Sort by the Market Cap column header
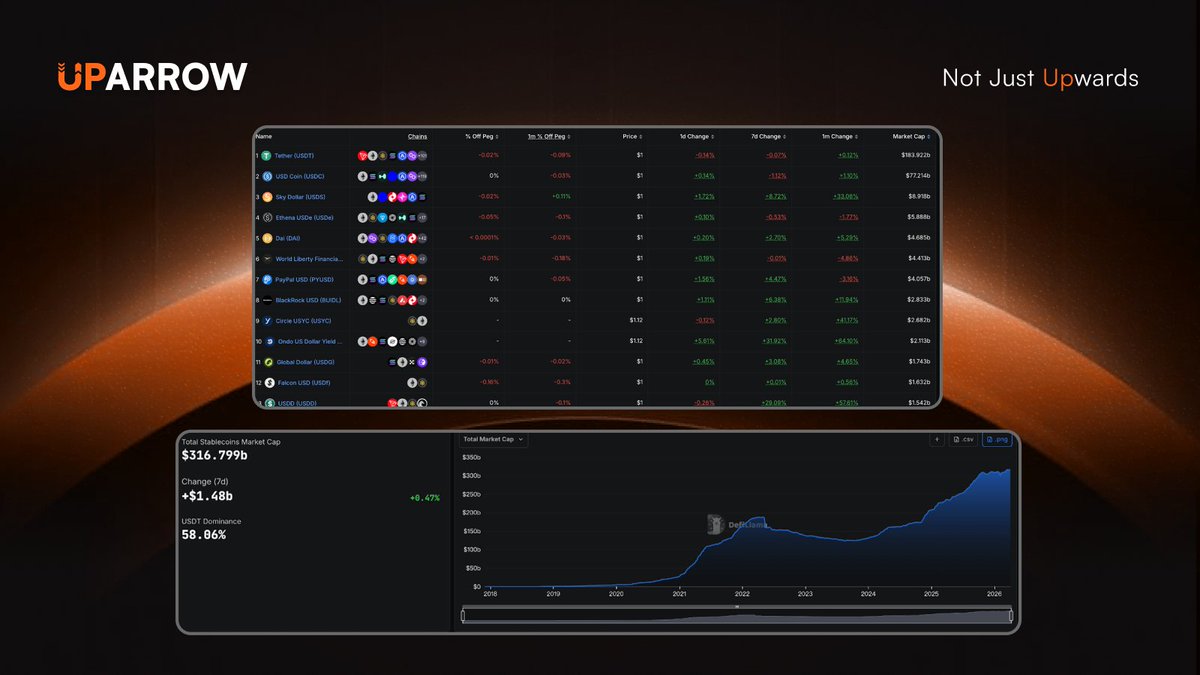1200x675 pixels. point(913,136)
